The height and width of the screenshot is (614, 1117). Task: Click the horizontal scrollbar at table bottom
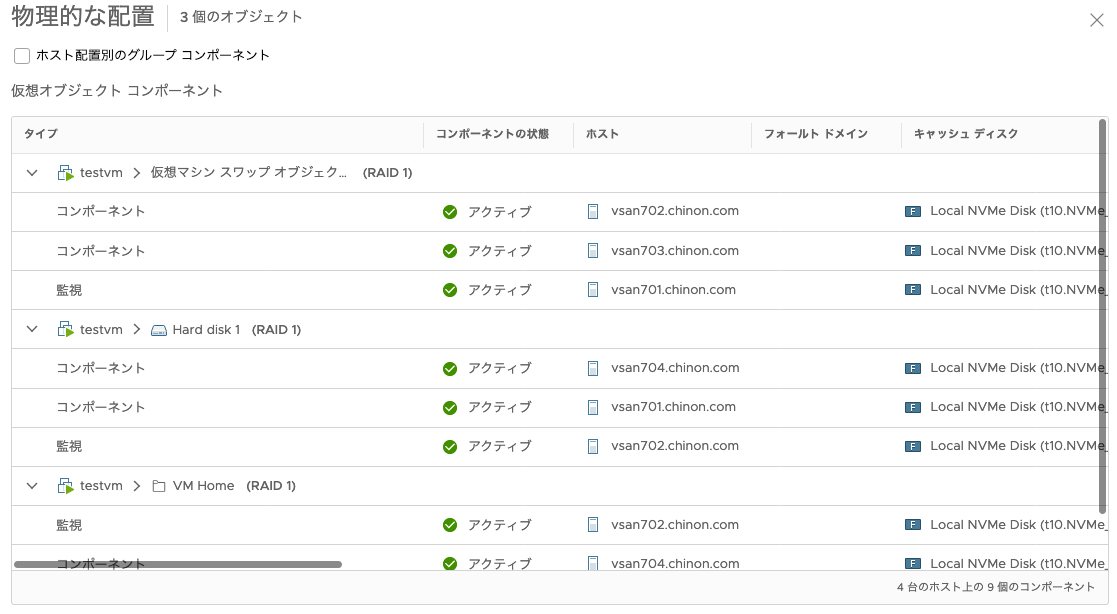[178, 565]
